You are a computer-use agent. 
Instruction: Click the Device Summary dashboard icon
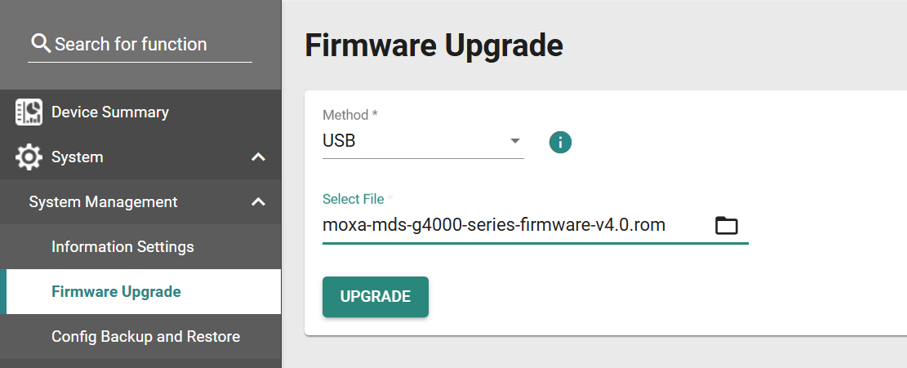(28, 112)
